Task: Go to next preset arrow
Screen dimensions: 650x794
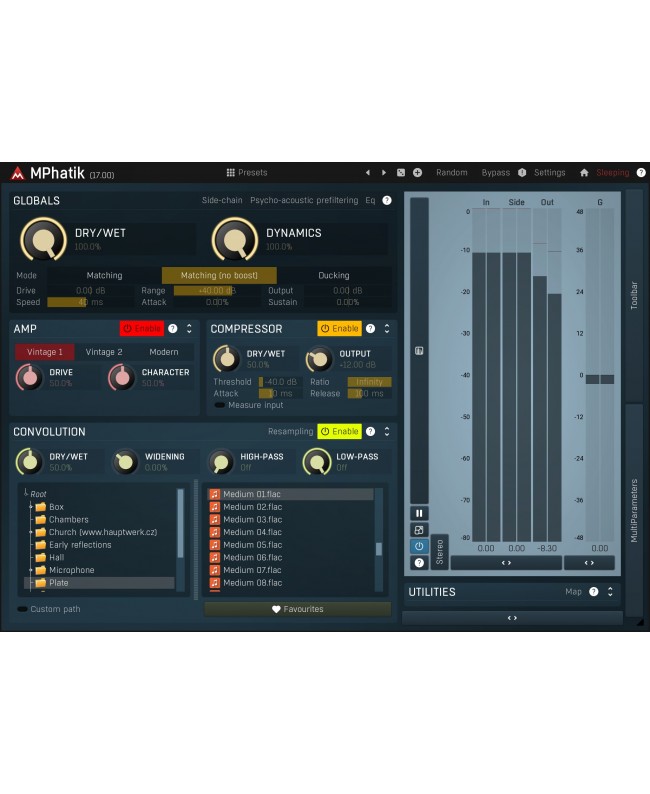Action: pos(384,173)
